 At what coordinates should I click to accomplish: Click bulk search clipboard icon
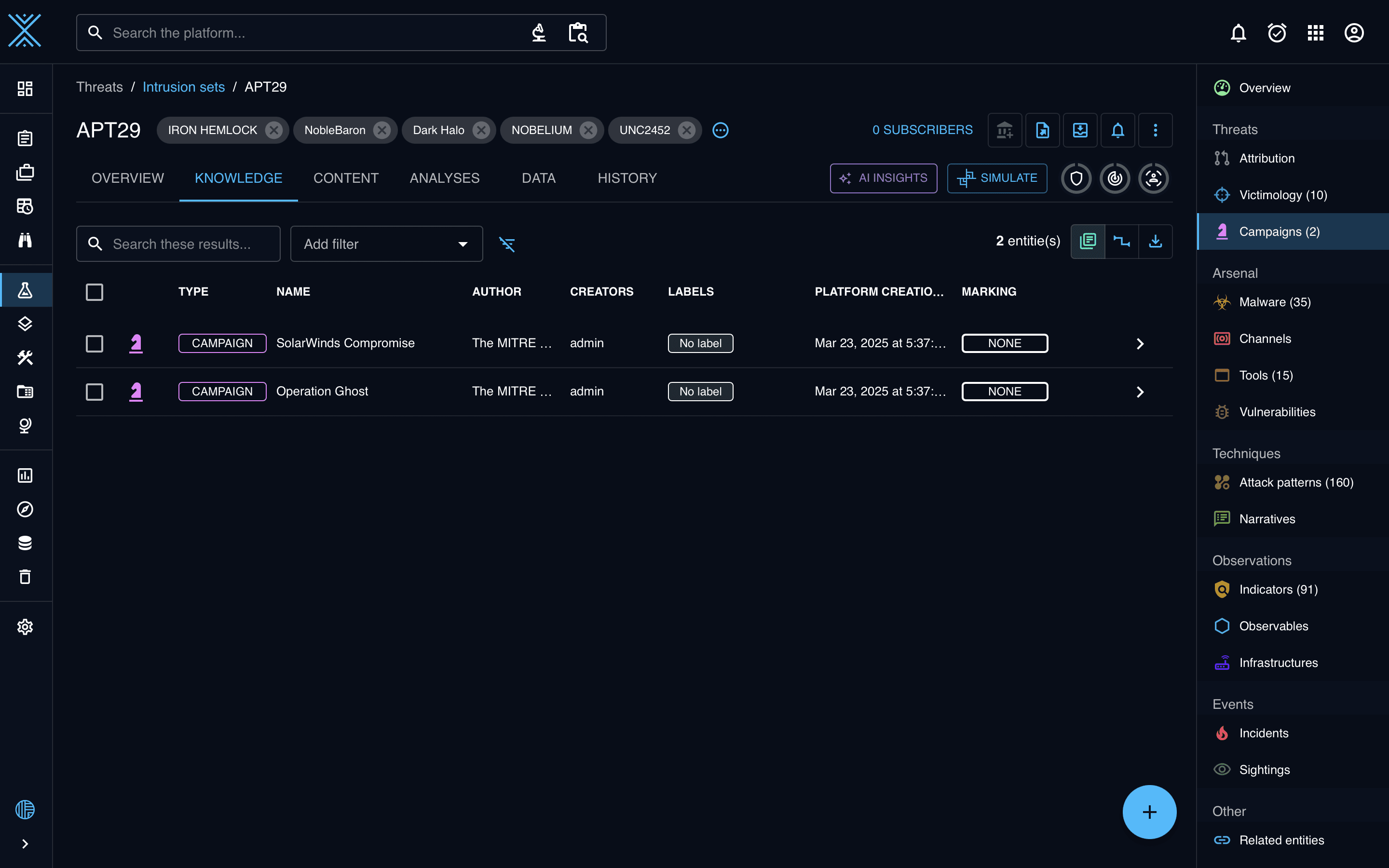click(x=578, y=33)
